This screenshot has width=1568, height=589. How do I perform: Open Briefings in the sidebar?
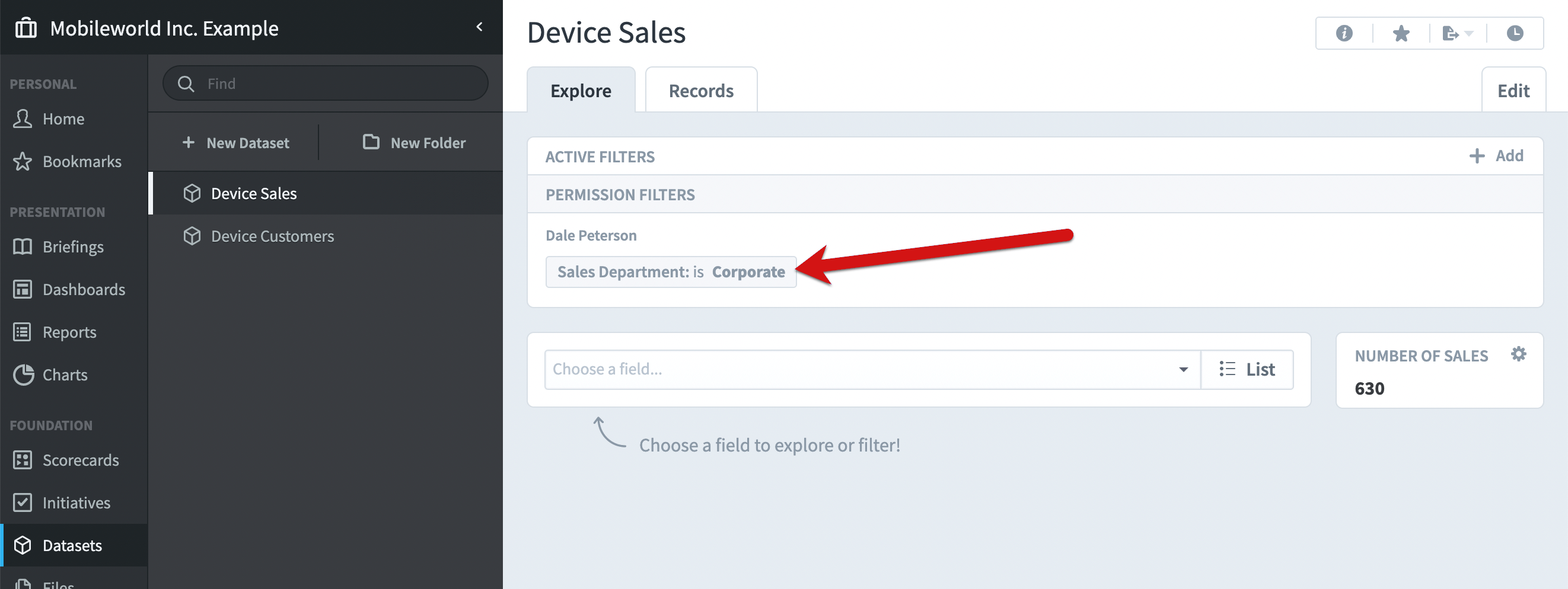click(74, 247)
